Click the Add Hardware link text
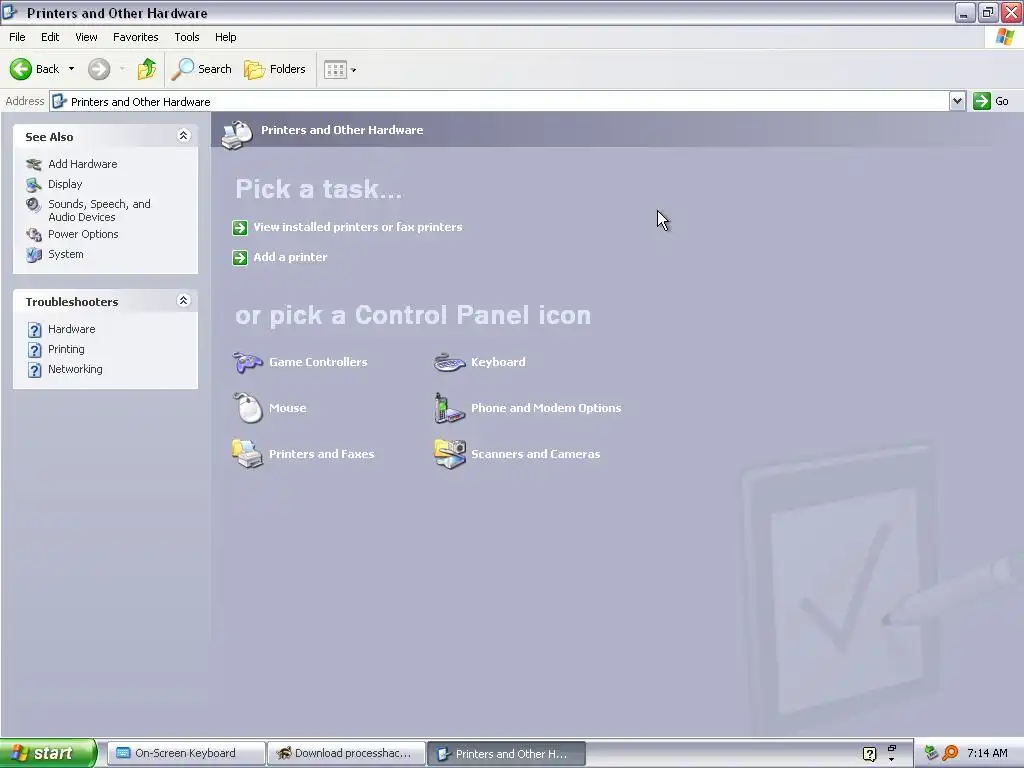Image resolution: width=1024 pixels, height=768 pixels. pos(83,164)
